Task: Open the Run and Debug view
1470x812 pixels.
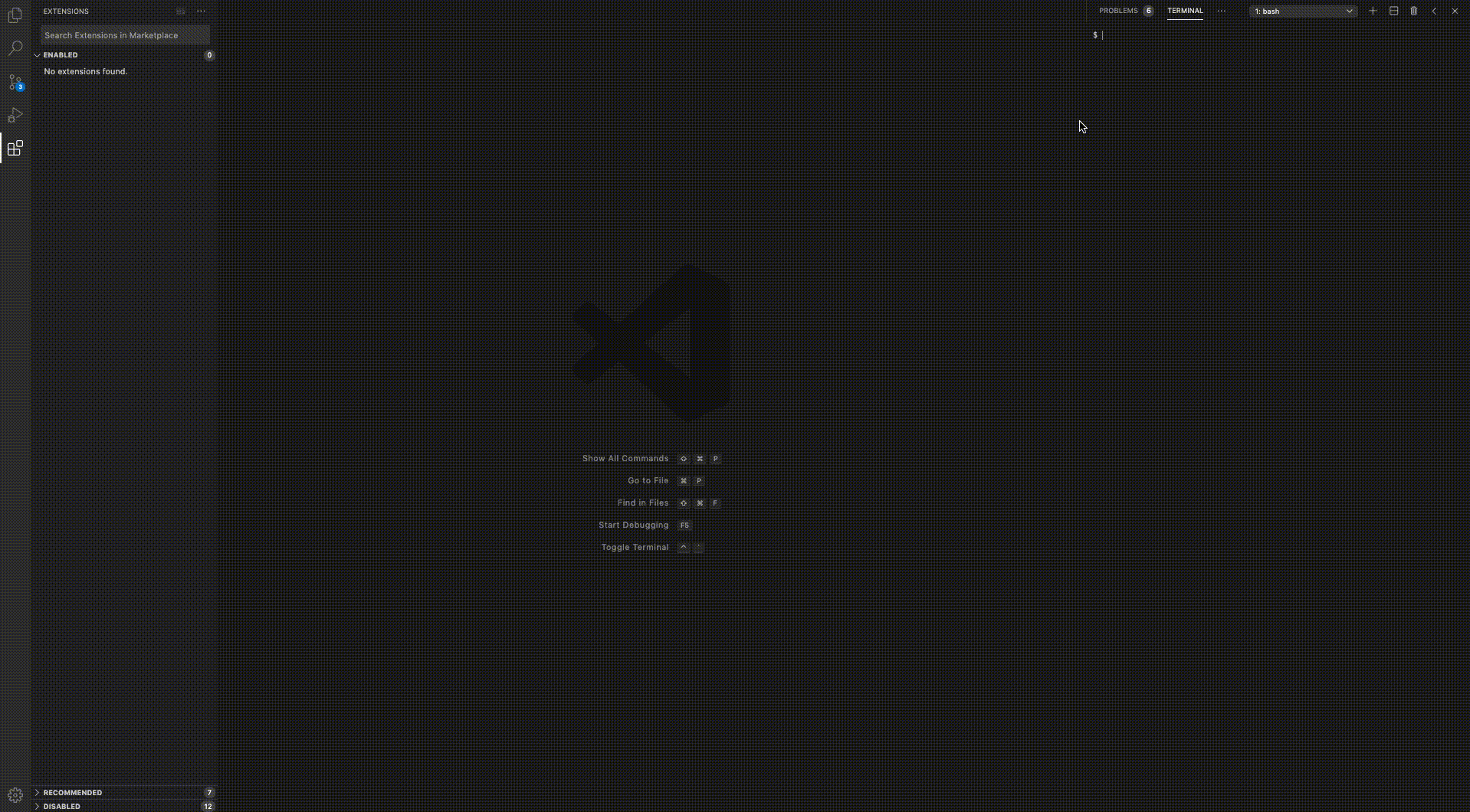Action: (15, 115)
